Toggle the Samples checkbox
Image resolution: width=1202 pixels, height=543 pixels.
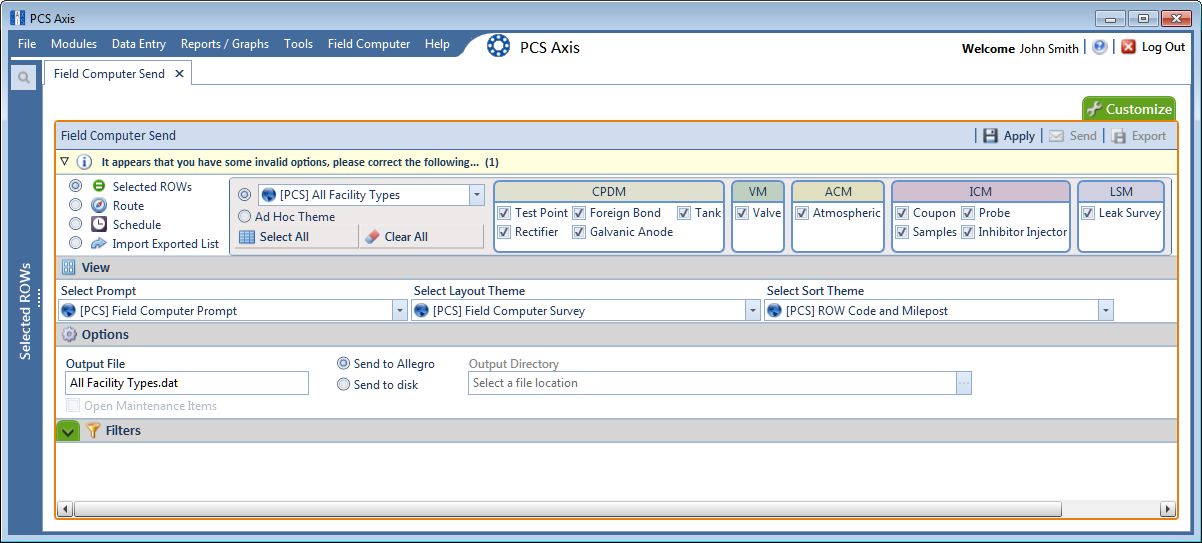click(902, 232)
